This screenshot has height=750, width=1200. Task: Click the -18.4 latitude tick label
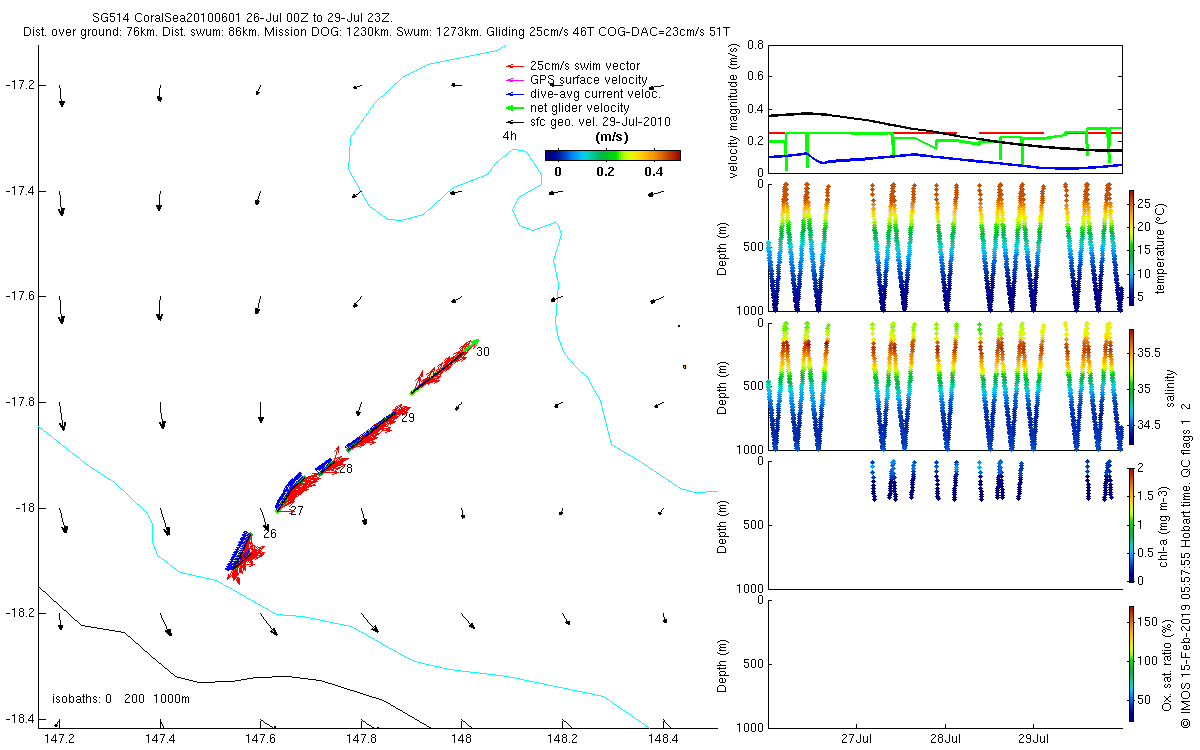[x=19, y=718]
